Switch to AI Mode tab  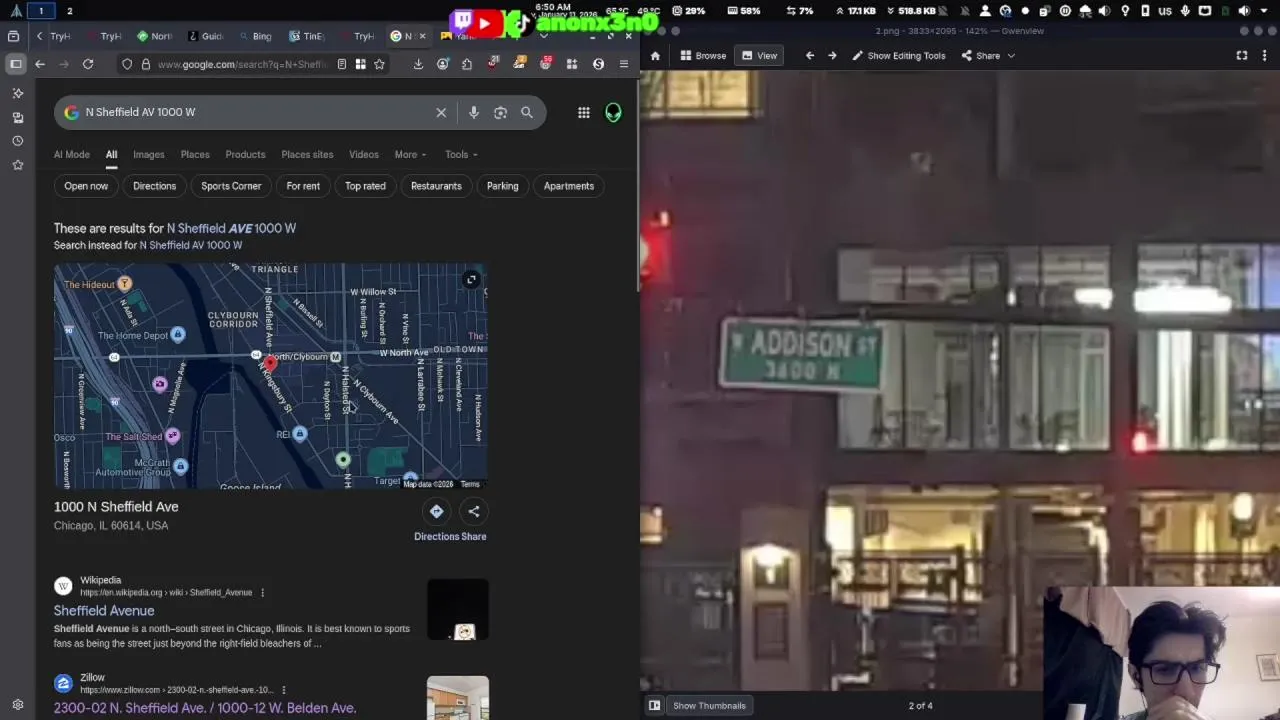[x=72, y=154]
